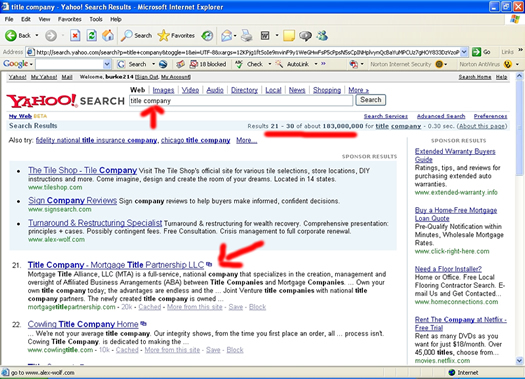
Task: Click The Tile Shop - Tile Company sponsor link
Action: tap(82, 170)
